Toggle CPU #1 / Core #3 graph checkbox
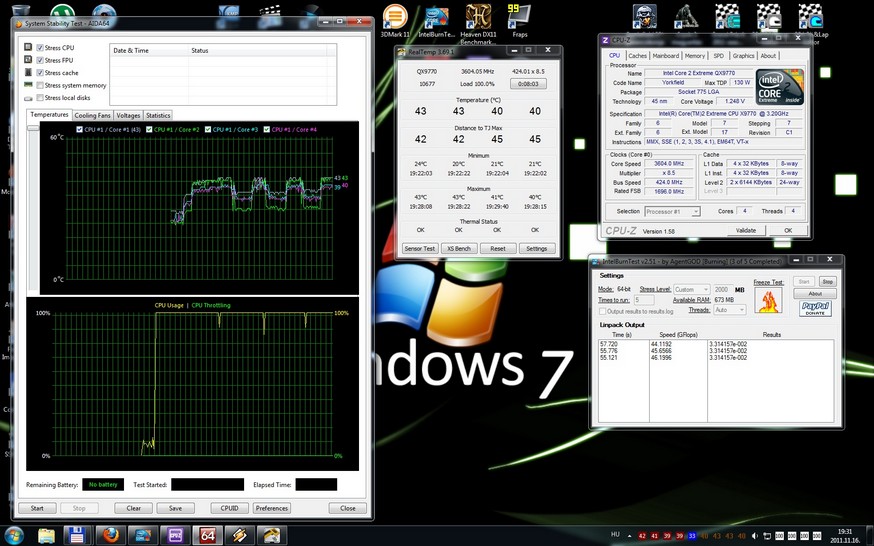874x546 pixels. click(x=208, y=129)
